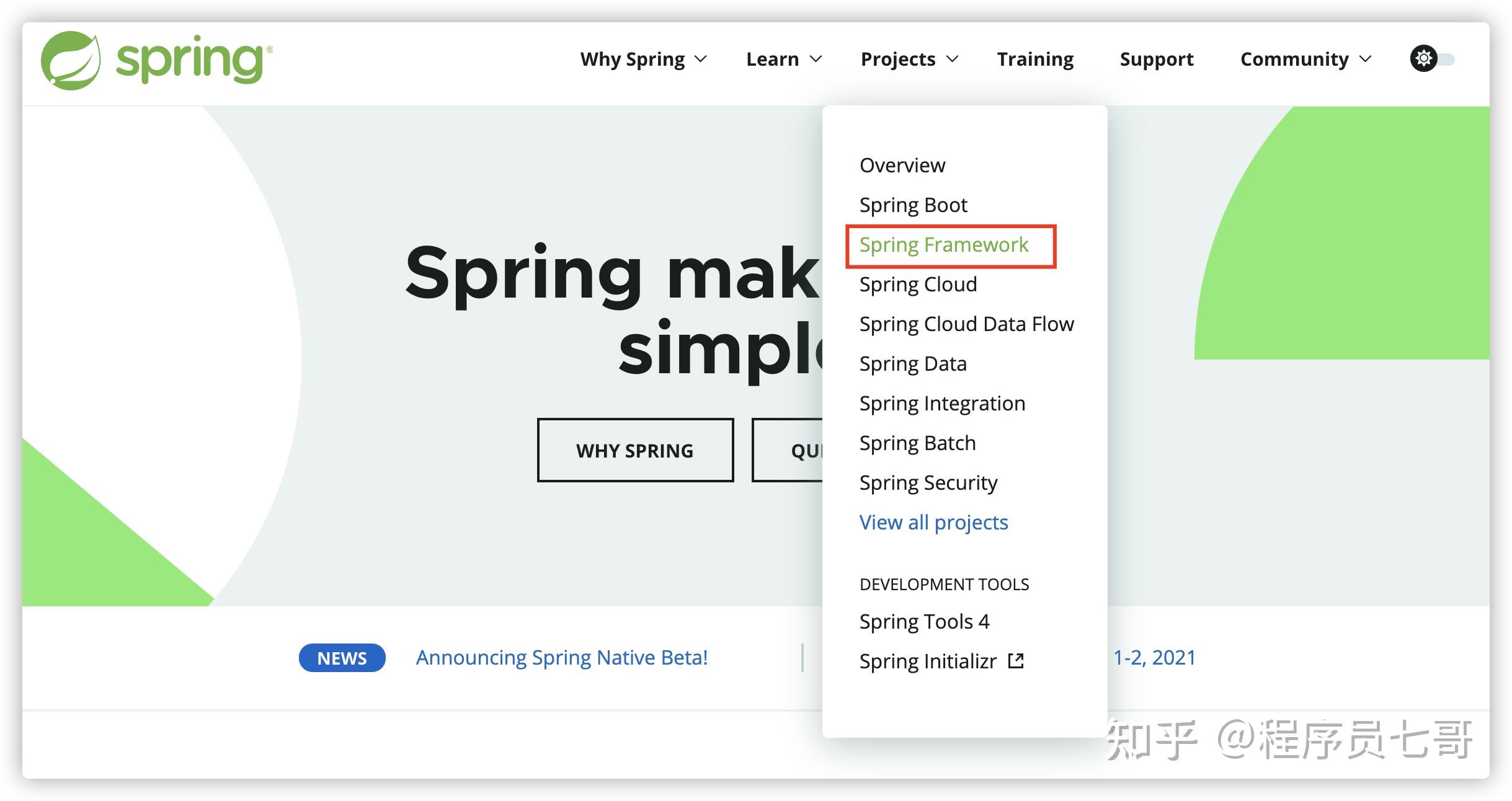Select Spring Tools 4 under Development Tools
Screen dimensions: 1512x801
tap(924, 621)
